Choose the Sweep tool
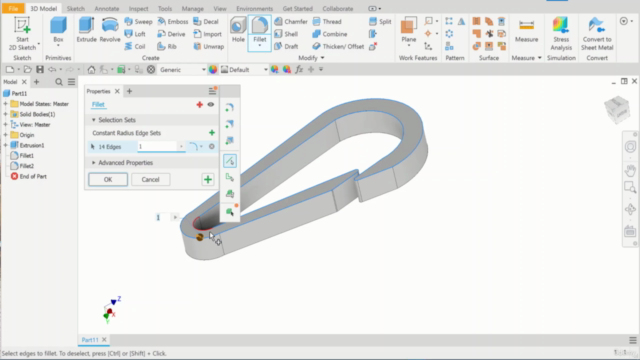The image size is (640, 360). [x=138, y=22]
